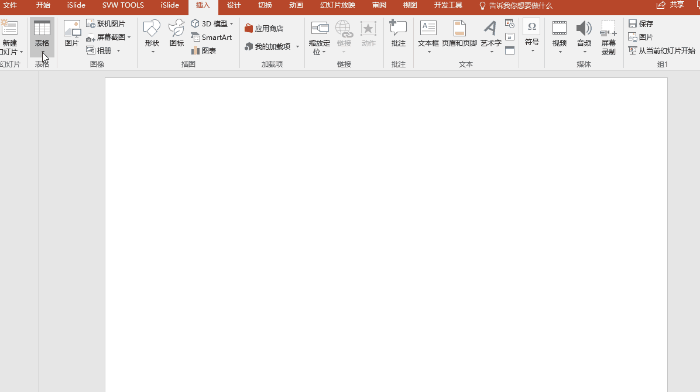This screenshot has width=700, height=392.
Task: Click the 插图 group label
Action: (188, 64)
